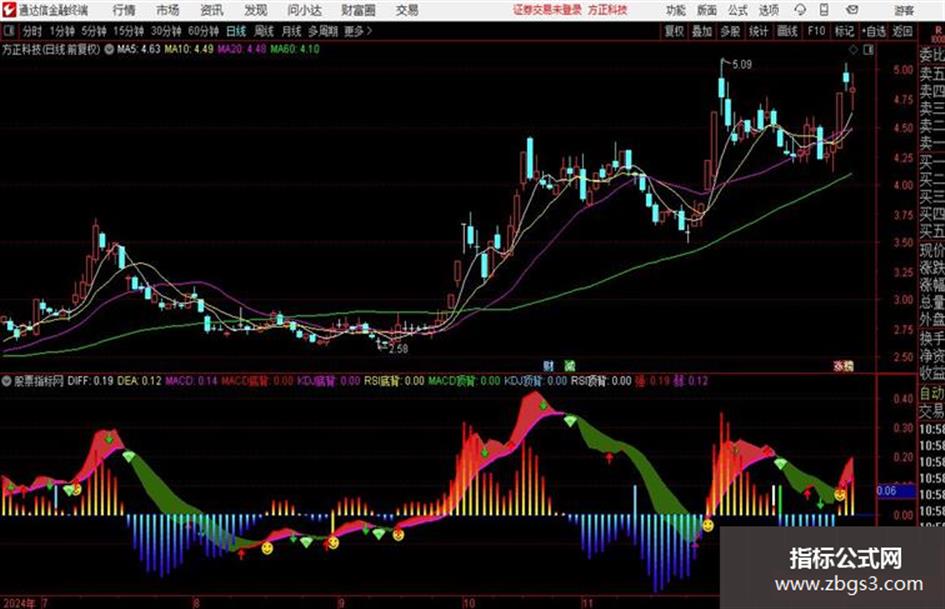Click the 通达信 red logo icon
Viewport: 945px width, 609px height.
click(9, 10)
